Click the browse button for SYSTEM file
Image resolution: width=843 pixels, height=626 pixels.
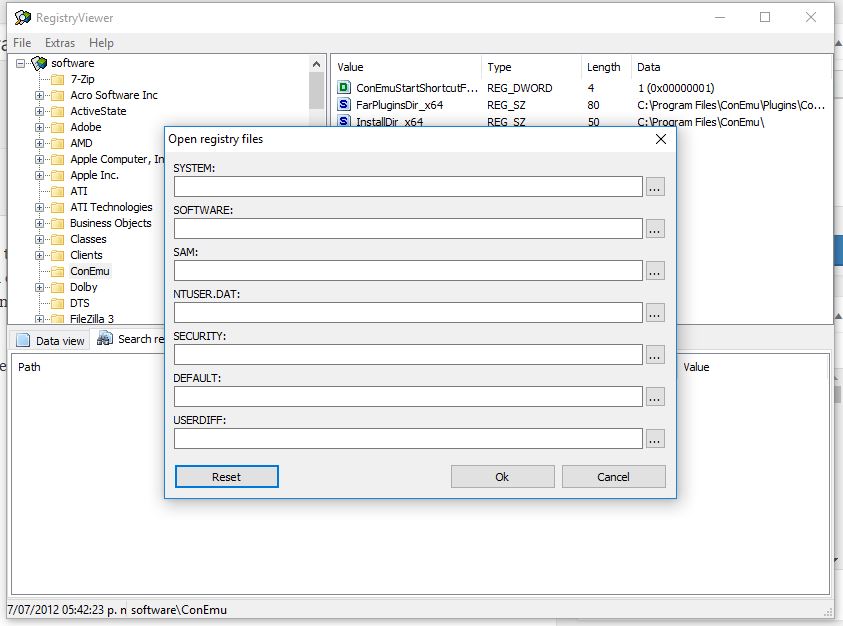click(655, 187)
